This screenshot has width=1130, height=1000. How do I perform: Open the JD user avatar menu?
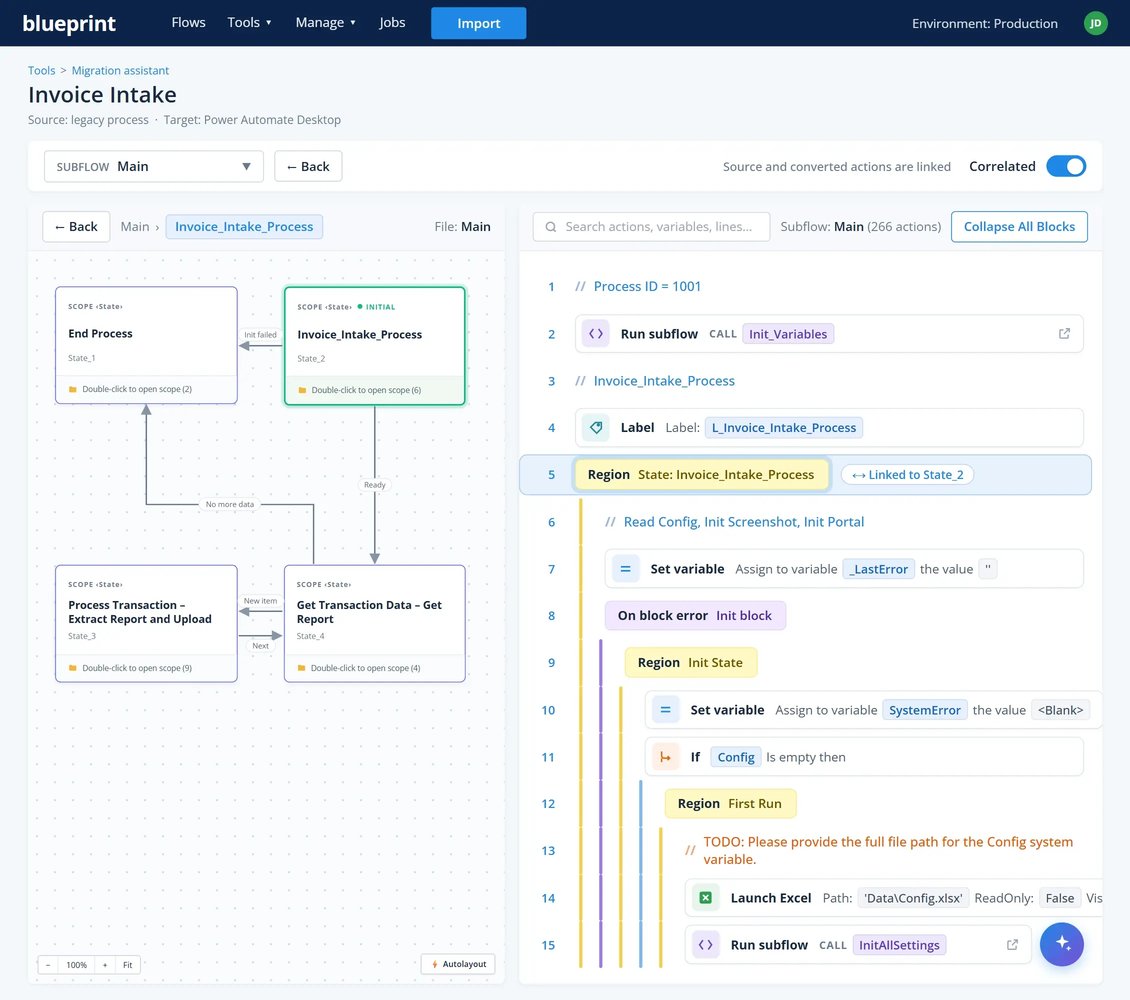pos(1095,23)
